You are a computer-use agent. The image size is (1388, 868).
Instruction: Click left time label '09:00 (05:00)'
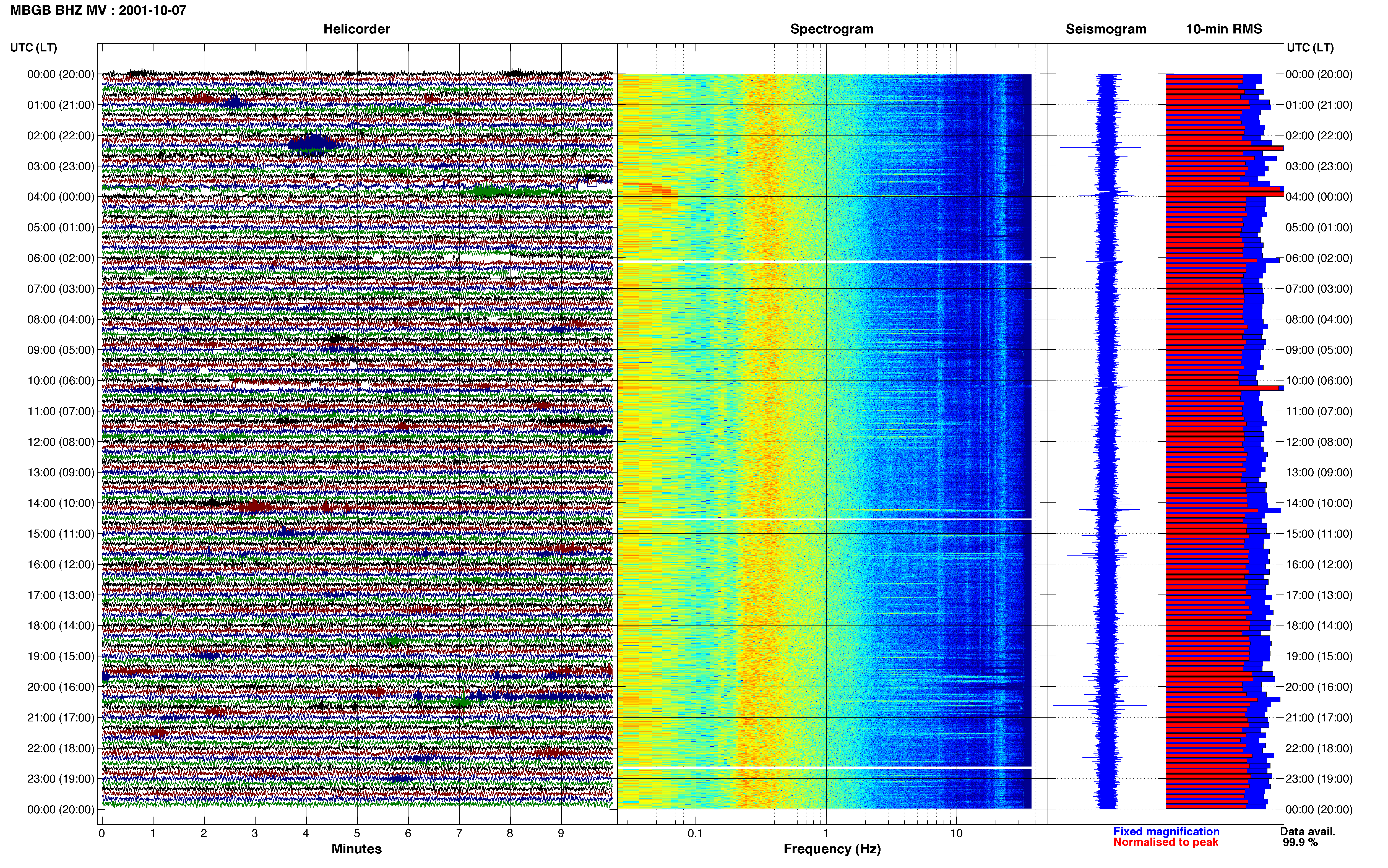pyautogui.click(x=61, y=350)
